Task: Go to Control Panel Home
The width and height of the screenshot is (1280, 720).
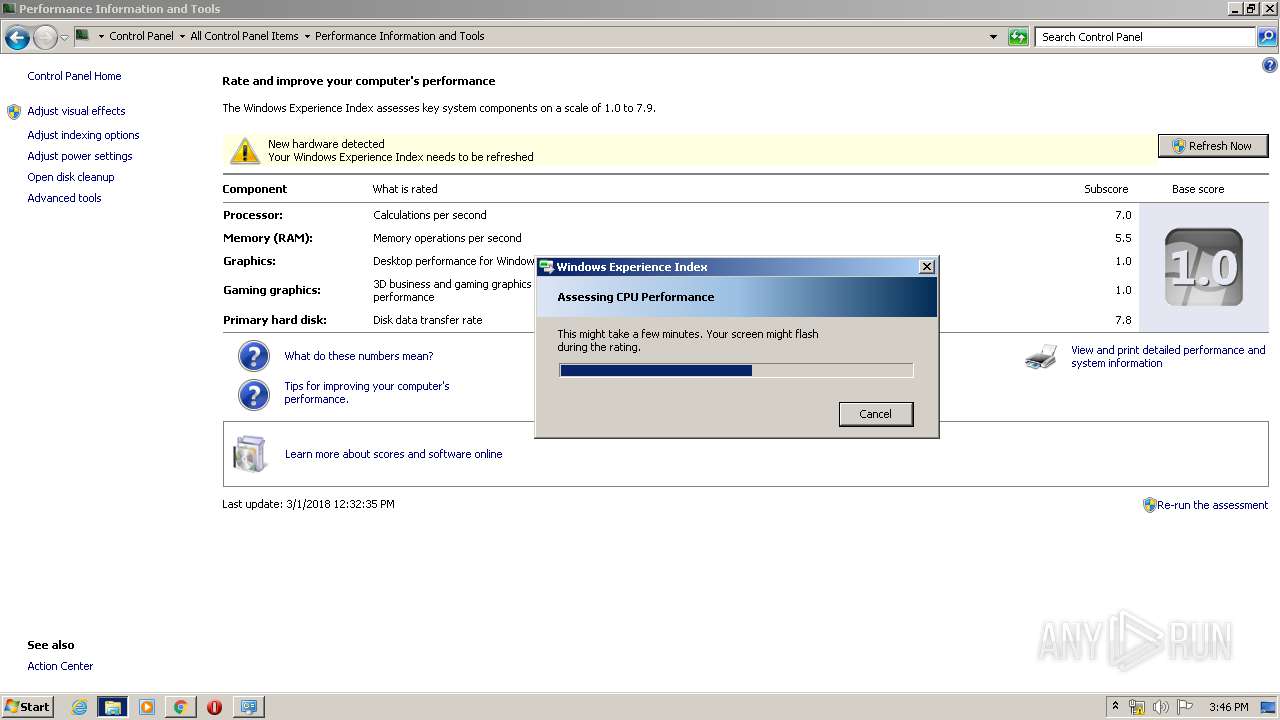Action: 74,76
